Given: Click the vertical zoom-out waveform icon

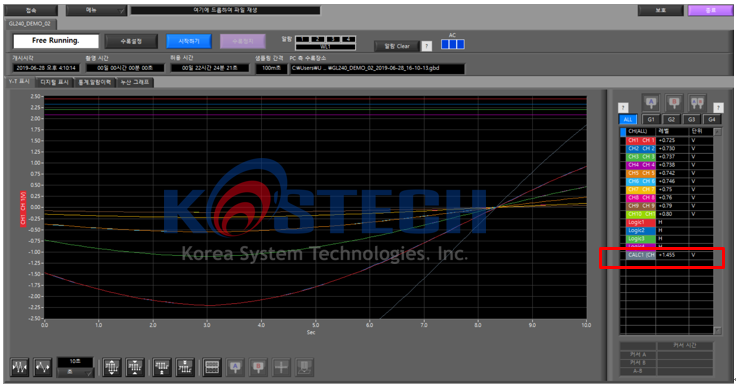Looking at the screenshot, I should click(x=135, y=367).
